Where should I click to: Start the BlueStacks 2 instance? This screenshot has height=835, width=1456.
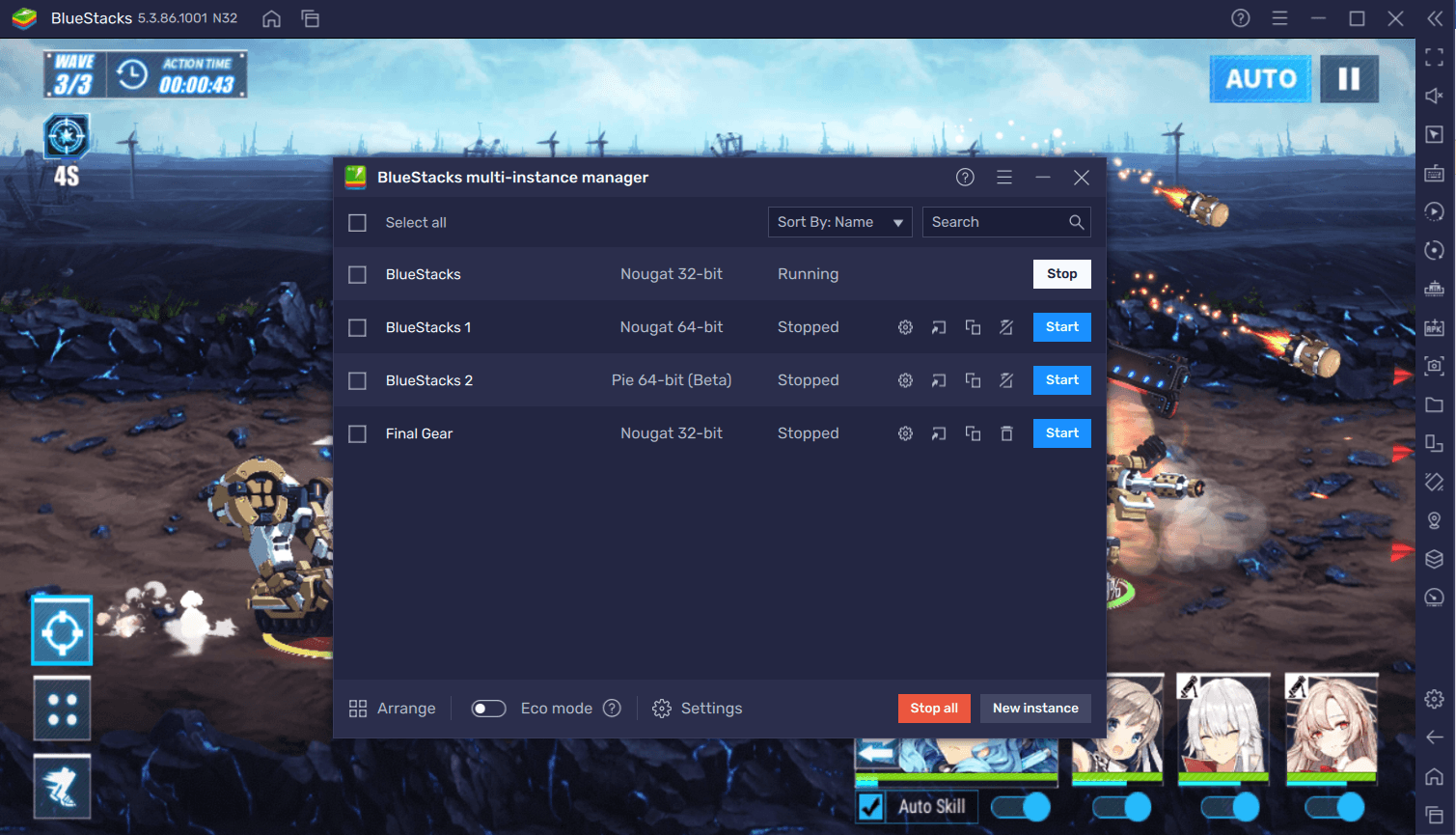pyautogui.click(x=1062, y=380)
